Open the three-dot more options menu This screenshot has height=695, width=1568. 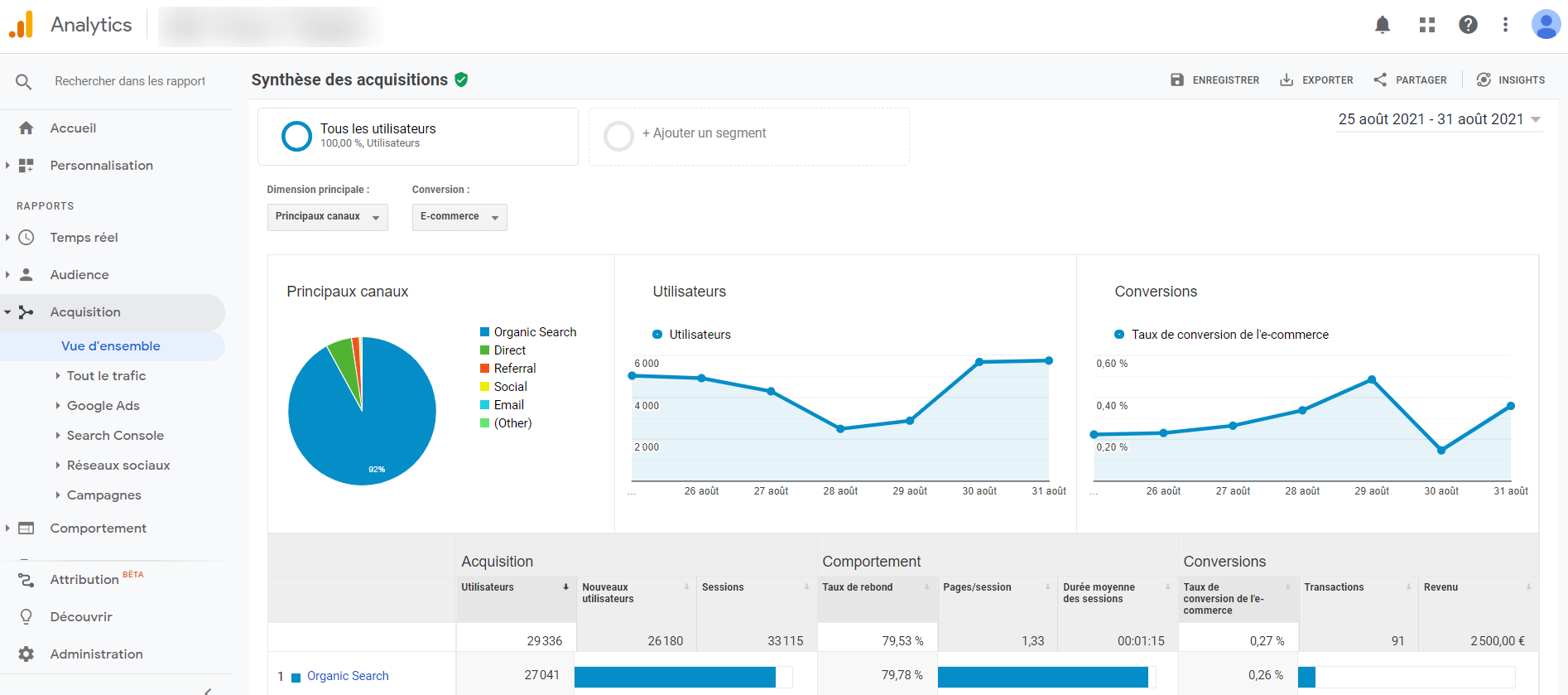click(1505, 25)
